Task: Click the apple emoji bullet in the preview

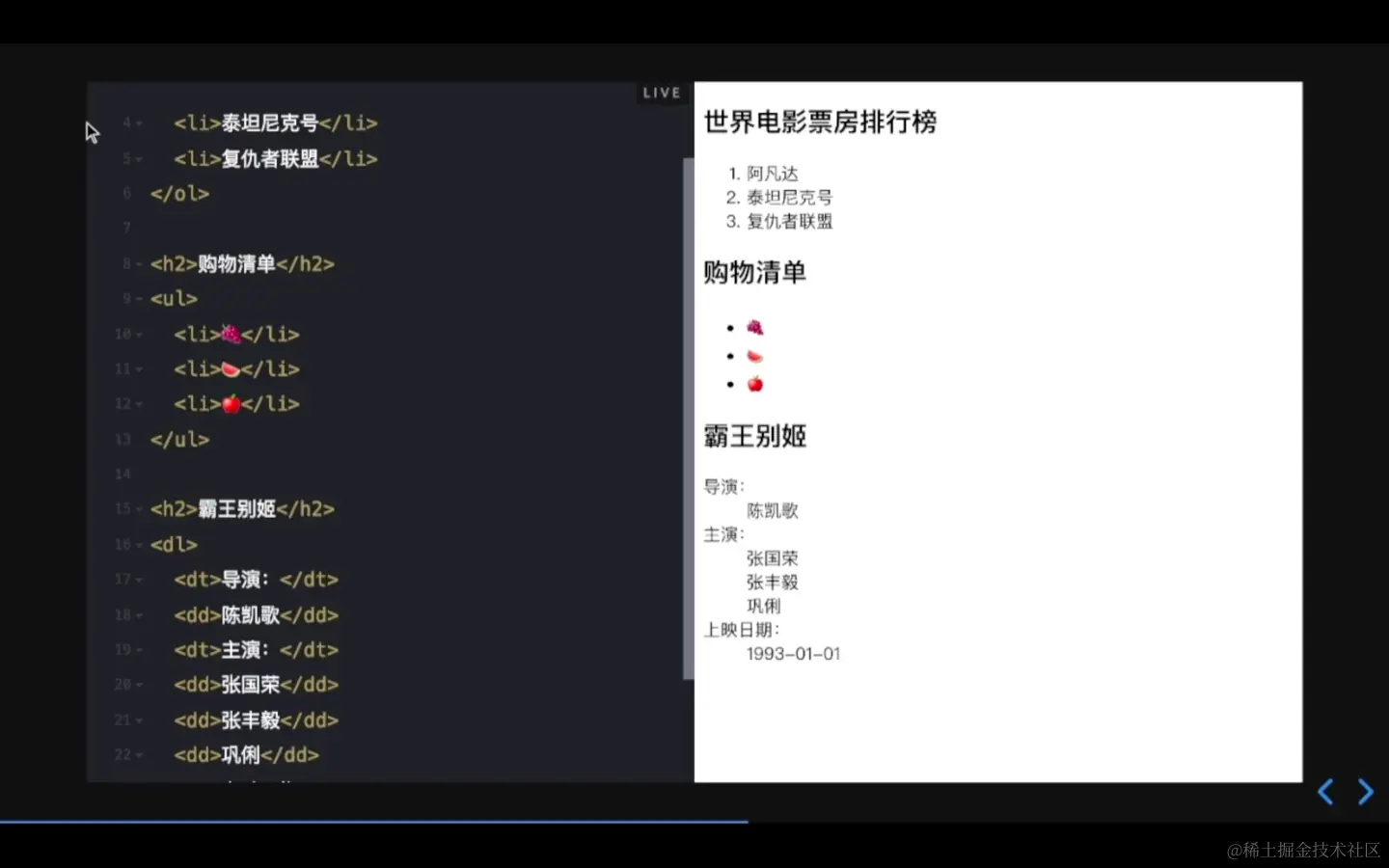Action: (755, 383)
